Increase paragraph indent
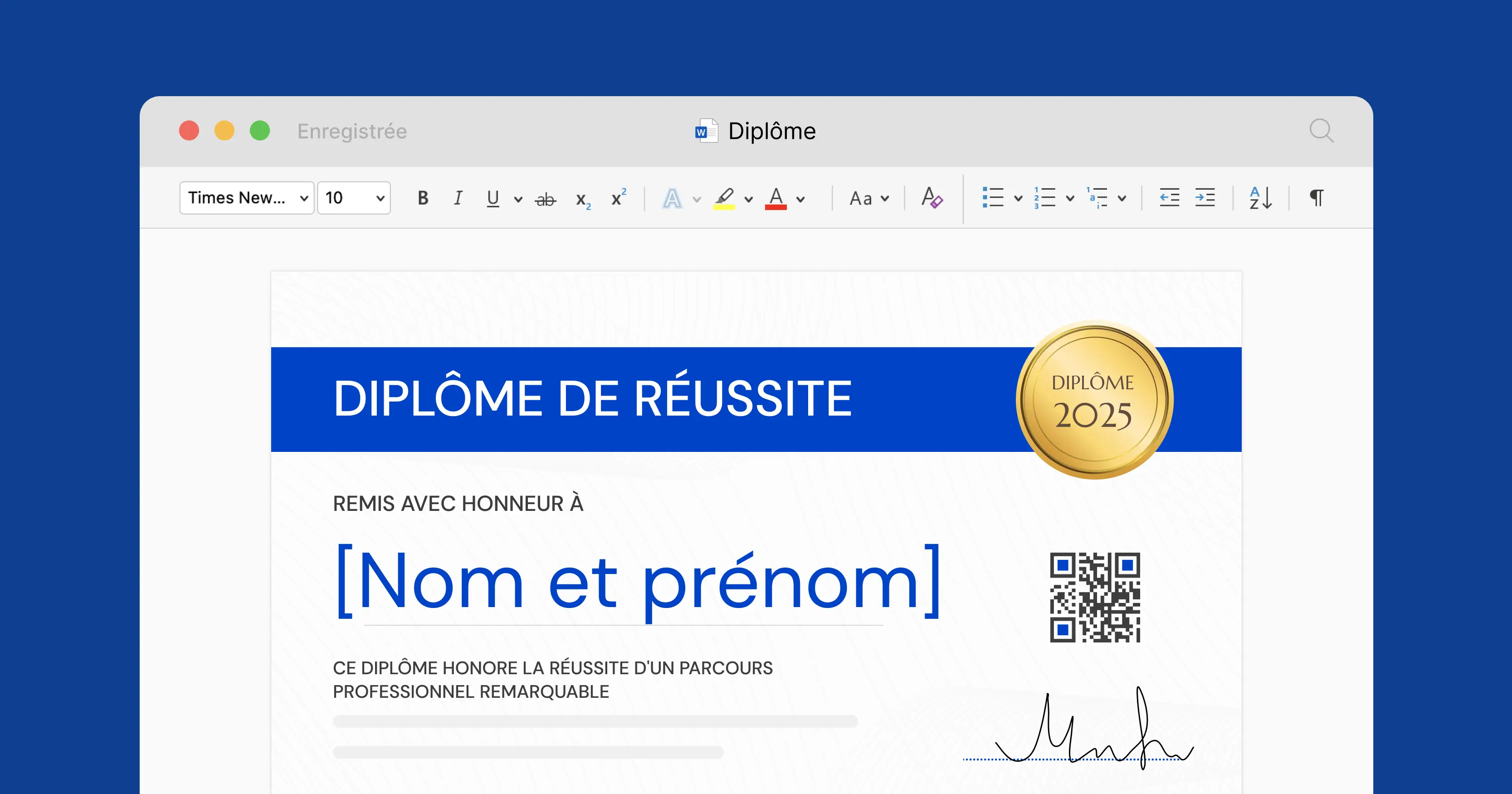This screenshot has width=1512, height=794. (x=1205, y=199)
